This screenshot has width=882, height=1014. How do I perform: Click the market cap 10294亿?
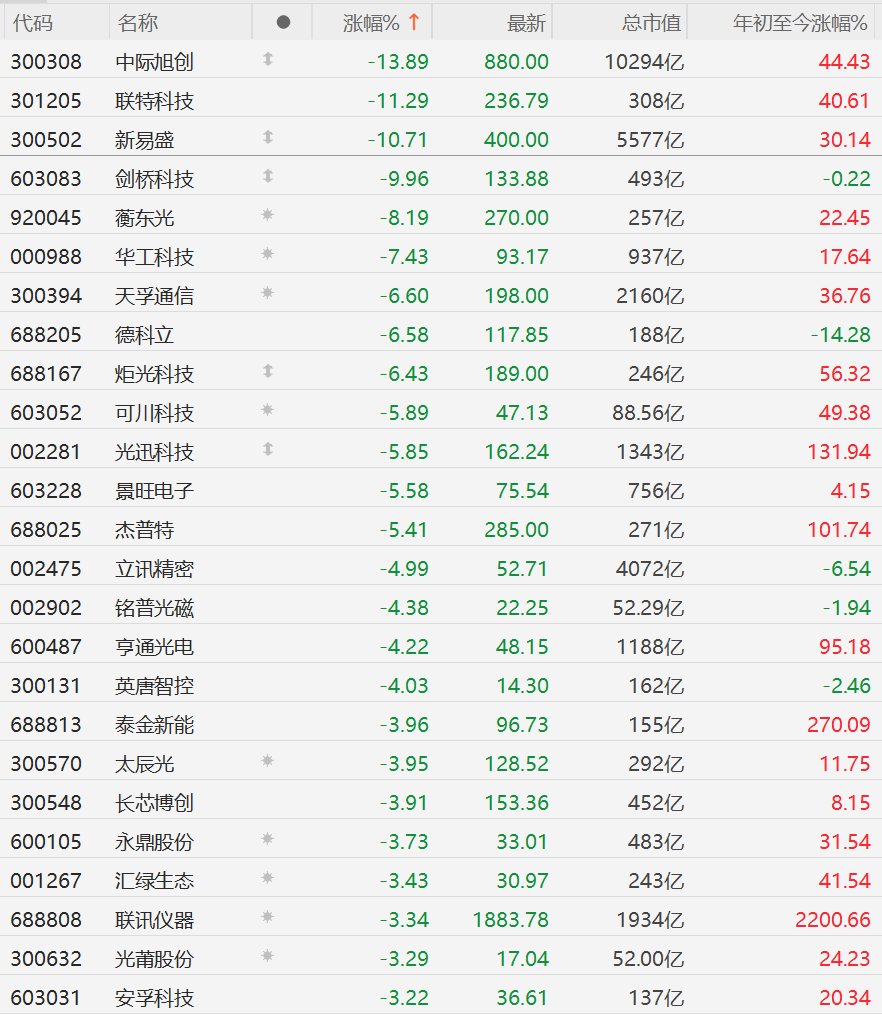(644, 62)
